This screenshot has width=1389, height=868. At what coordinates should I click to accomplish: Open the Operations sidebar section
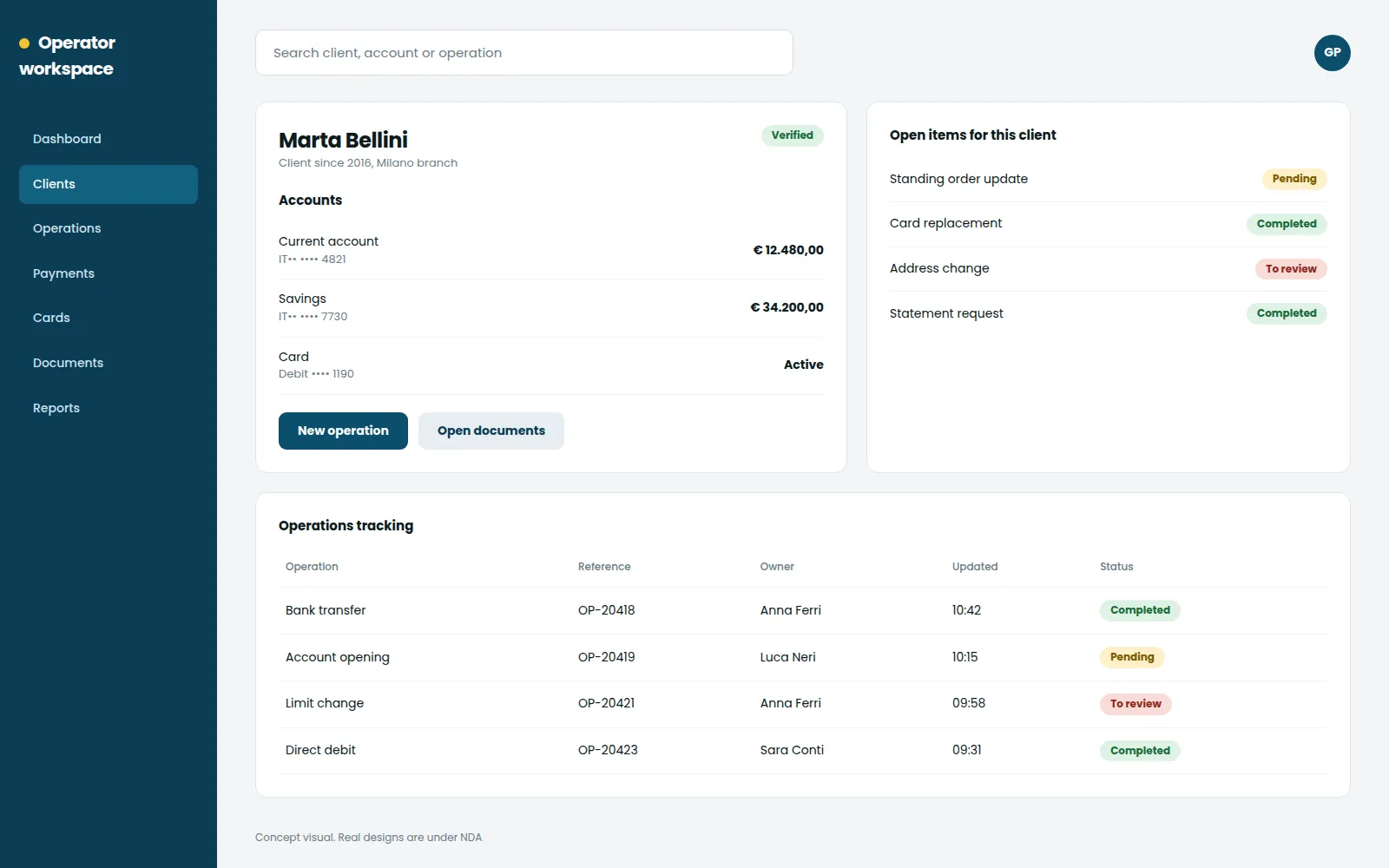pyautogui.click(x=109, y=228)
